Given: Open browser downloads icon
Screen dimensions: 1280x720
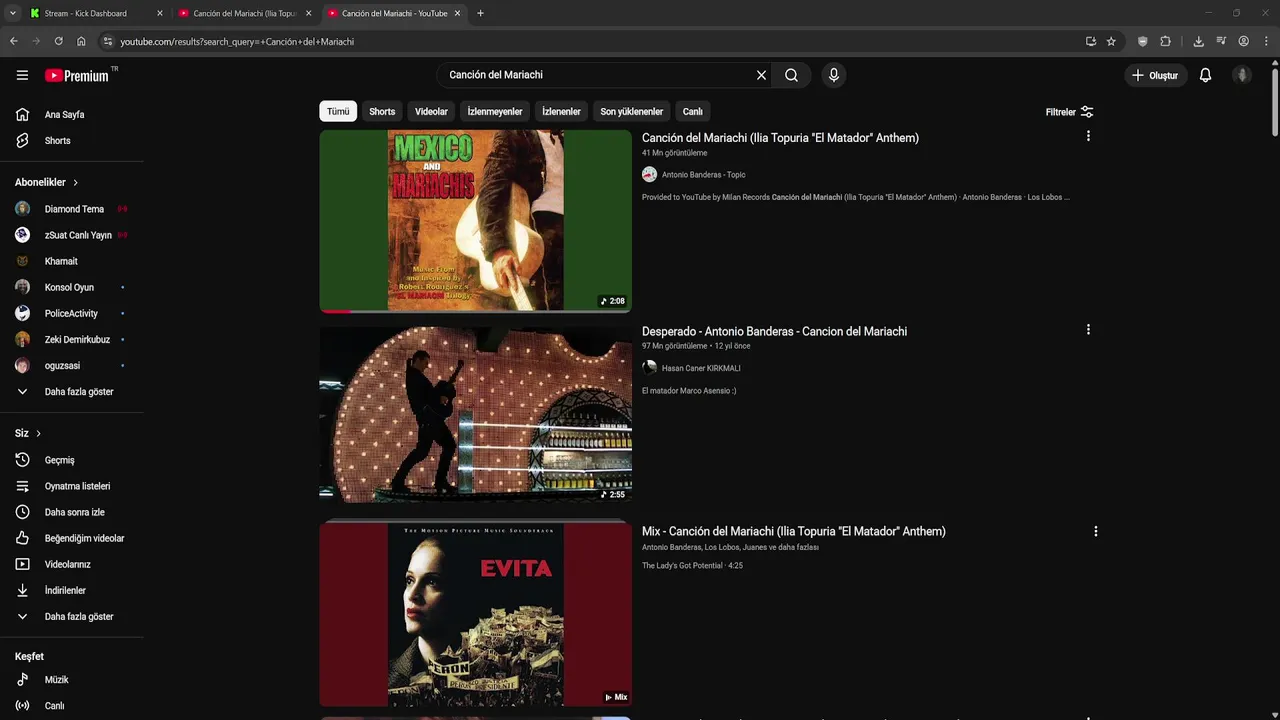Looking at the screenshot, I should tap(1198, 41).
